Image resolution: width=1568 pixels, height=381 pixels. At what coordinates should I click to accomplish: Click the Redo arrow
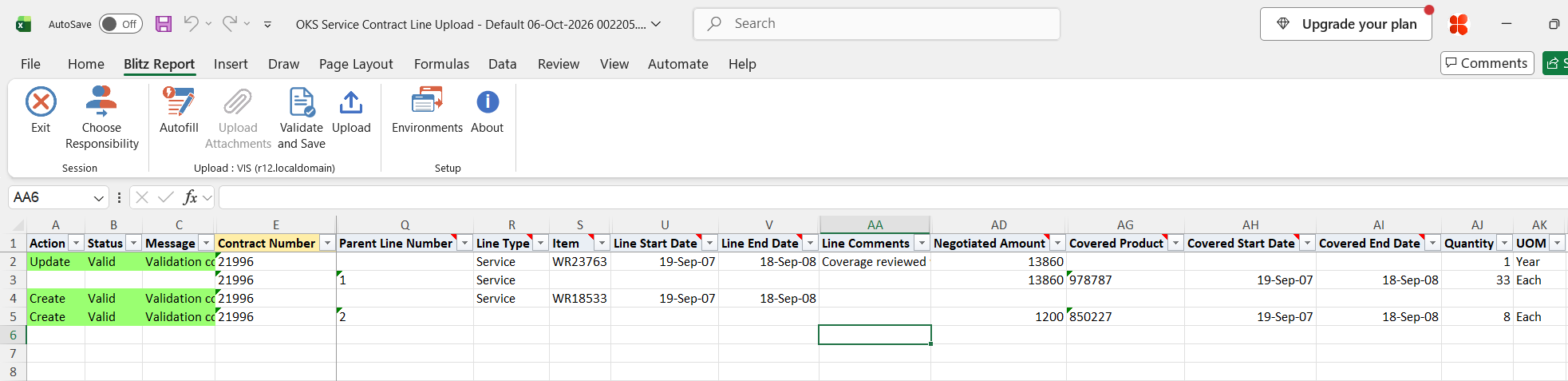[x=229, y=24]
